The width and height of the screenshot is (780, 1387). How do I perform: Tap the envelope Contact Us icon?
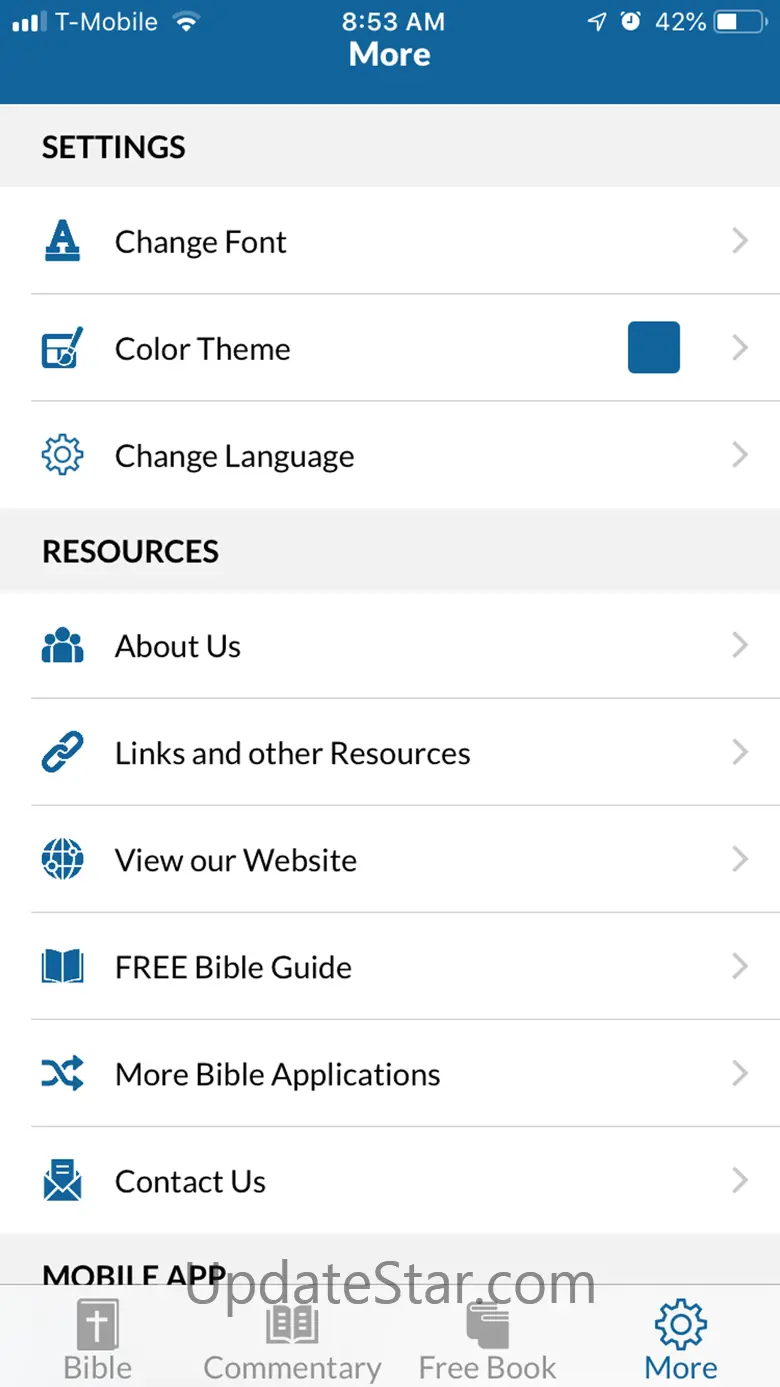coord(62,1181)
